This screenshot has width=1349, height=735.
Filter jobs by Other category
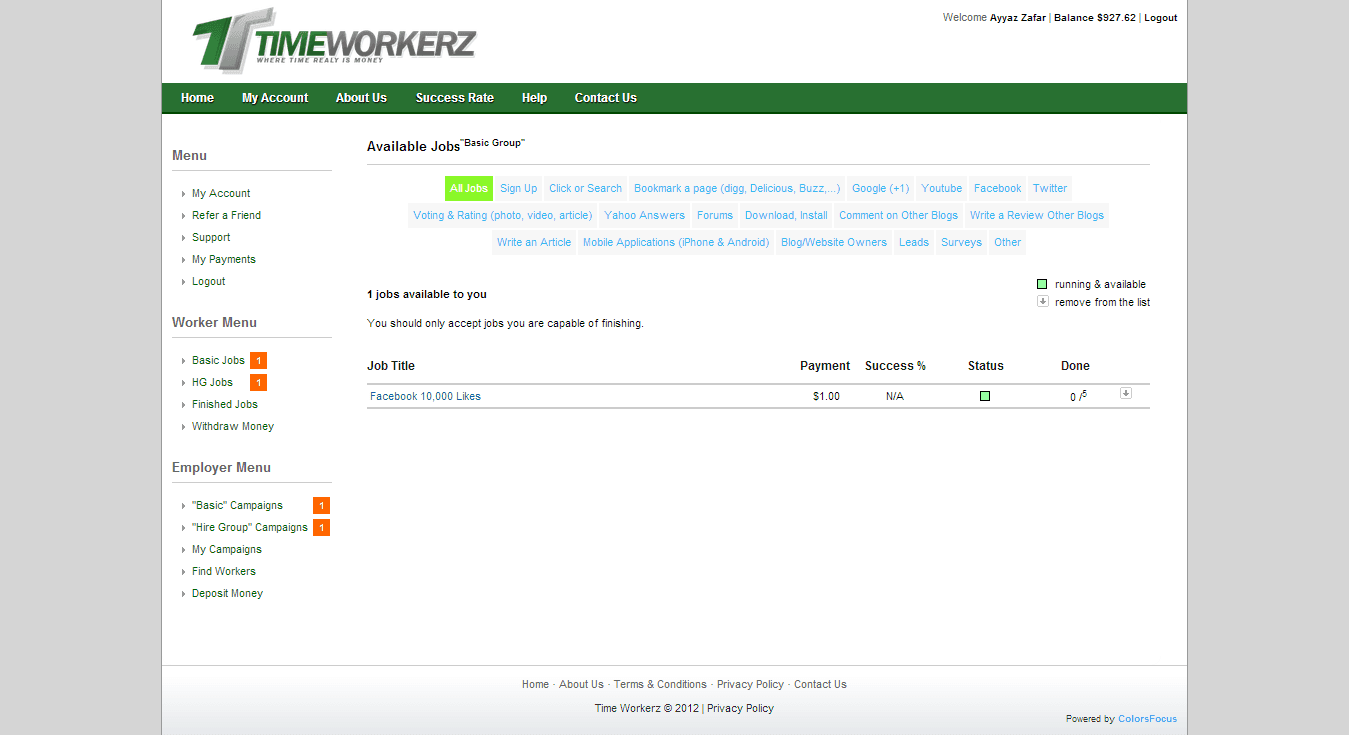coord(1008,242)
